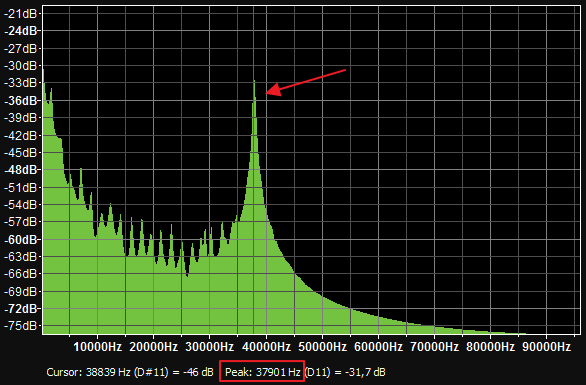Click the -69dB axis label
Viewport: 586px width, 385px height.
(20, 291)
